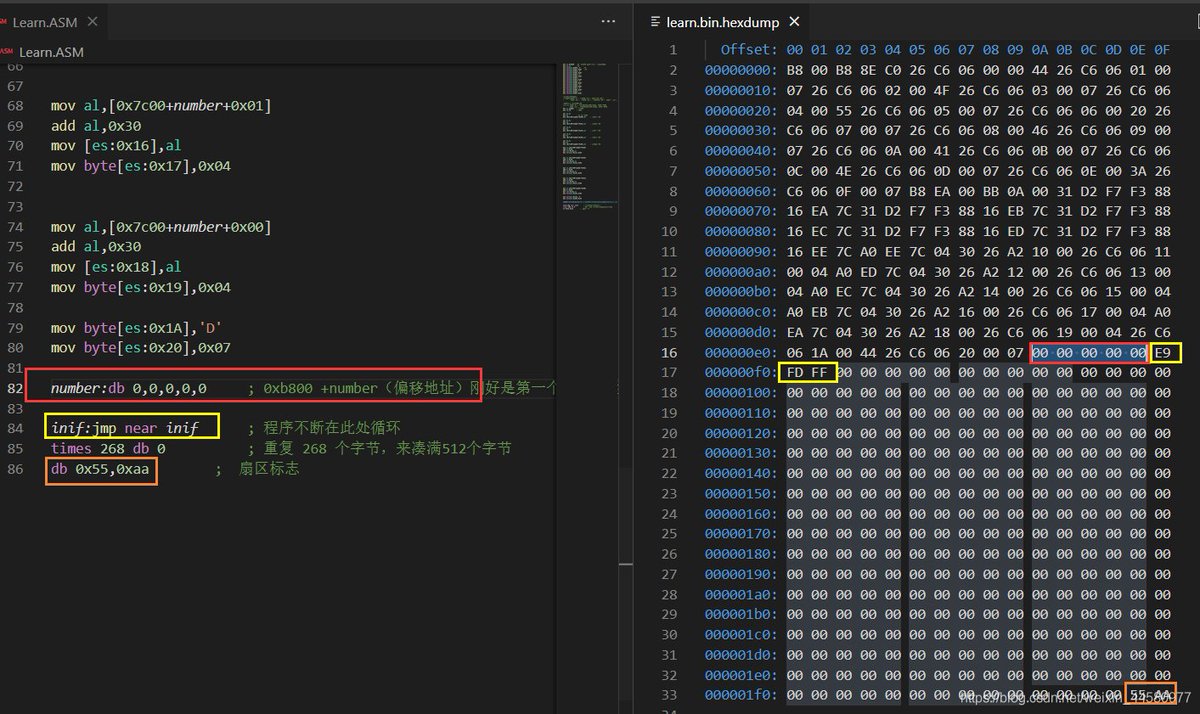Screen dimensions: 1200x714
Task: Click the 'inif:jmp near inif' statement
Action: point(125,428)
